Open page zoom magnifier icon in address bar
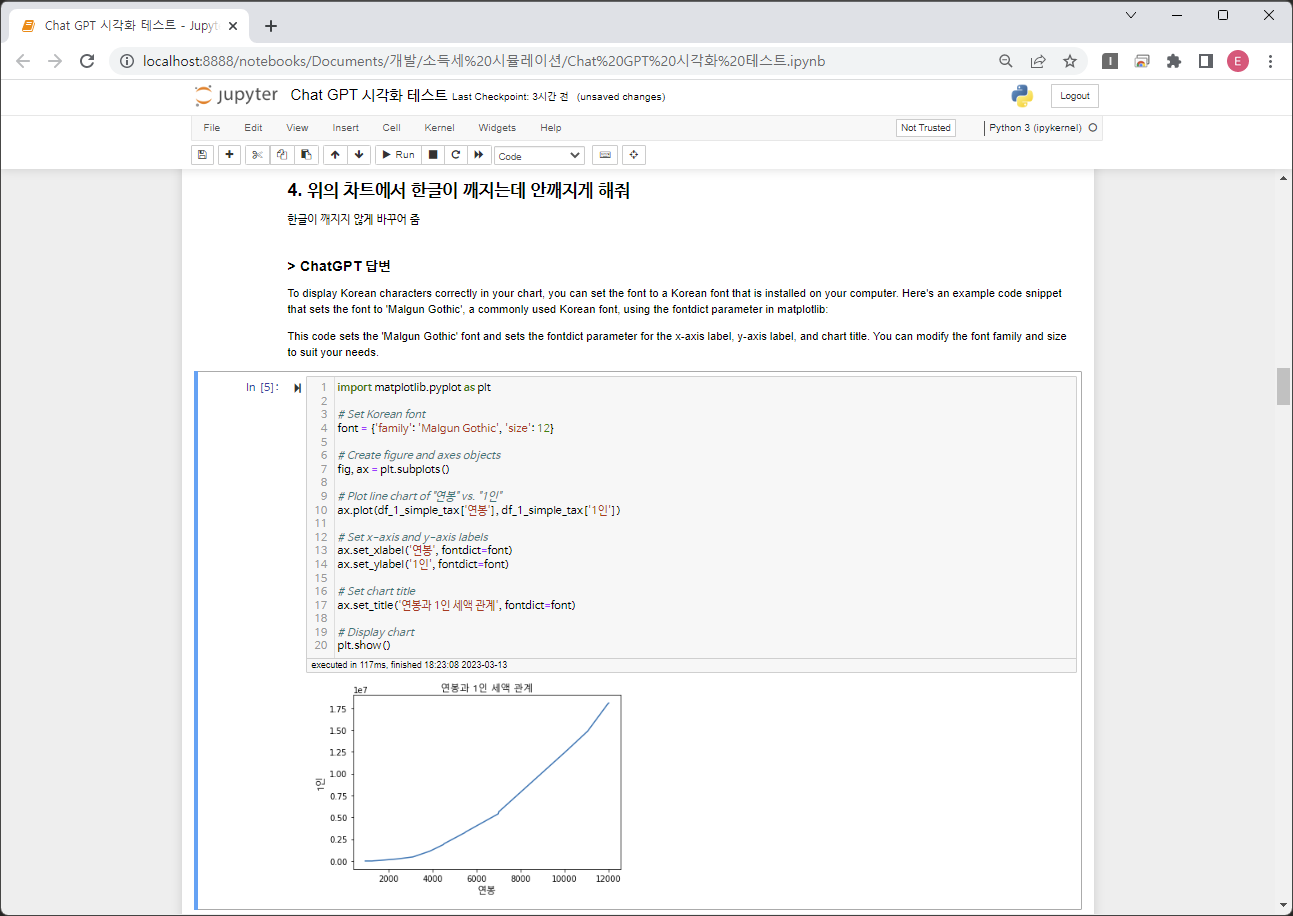 coord(1006,61)
